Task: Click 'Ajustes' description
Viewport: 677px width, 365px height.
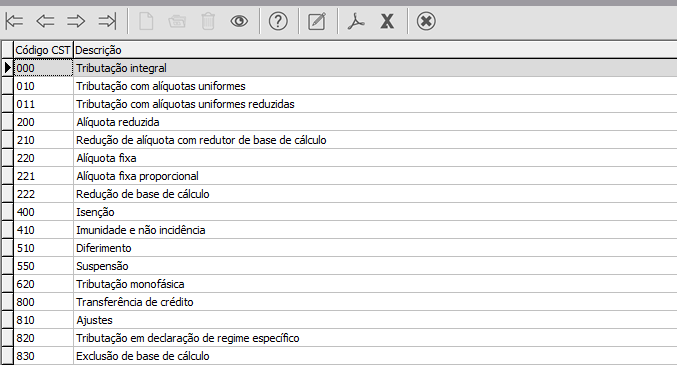Action: (x=94, y=320)
